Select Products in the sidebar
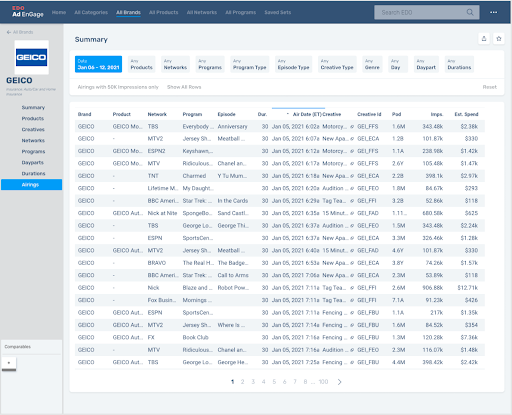The height and width of the screenshot is (415, 512). (33, 118)
